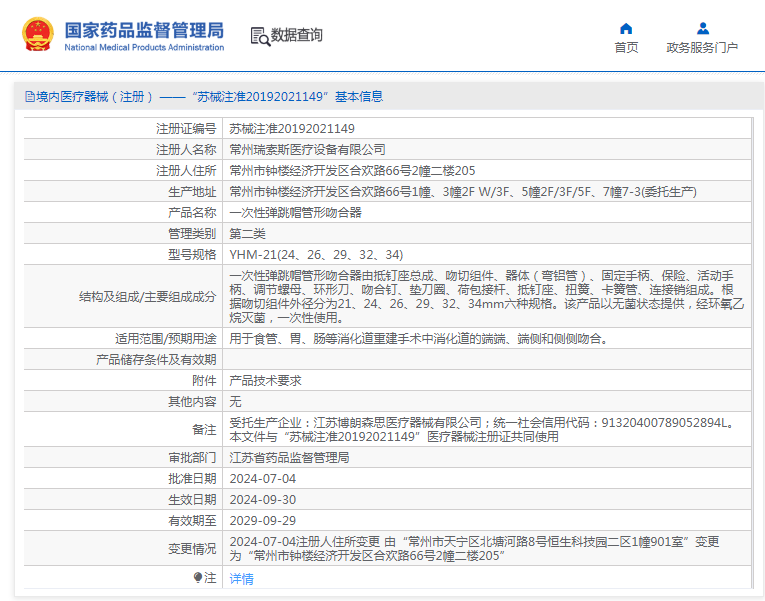This screenshot has height=601, width=765.
Task: Click the 首页 home icon
Action: click(x=626, y=29)
